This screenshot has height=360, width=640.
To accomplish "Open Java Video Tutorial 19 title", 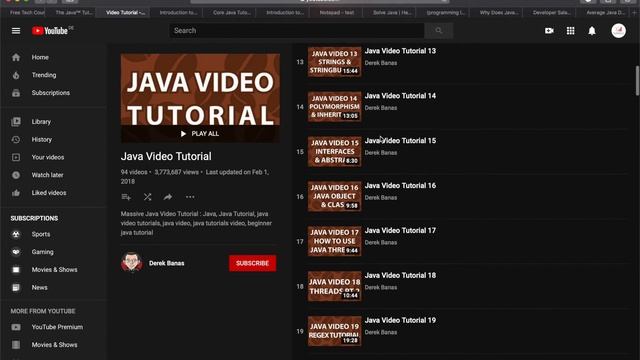I will click(400, 320).
